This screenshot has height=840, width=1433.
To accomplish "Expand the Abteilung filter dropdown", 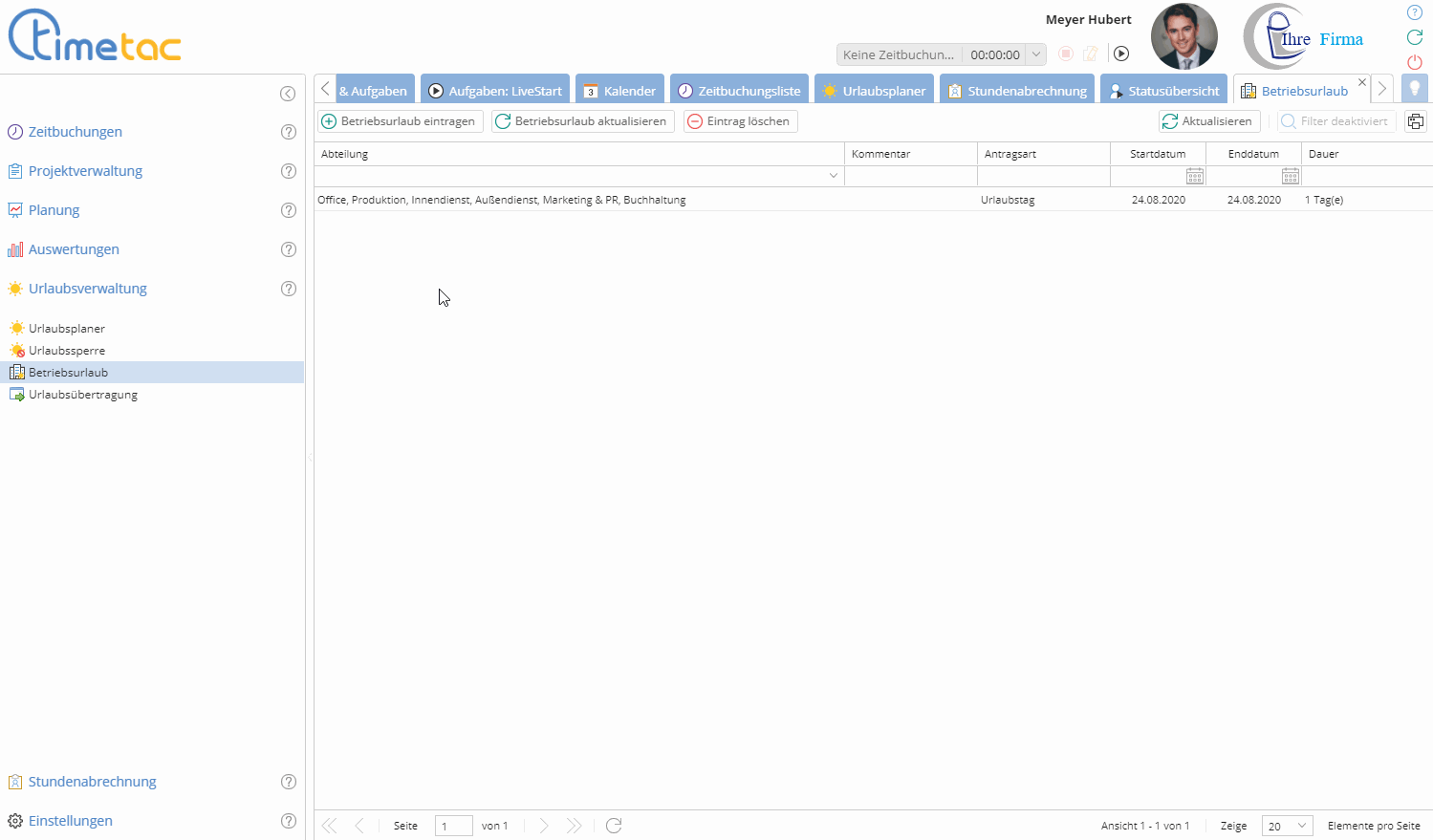I will [x=833, y=176].
